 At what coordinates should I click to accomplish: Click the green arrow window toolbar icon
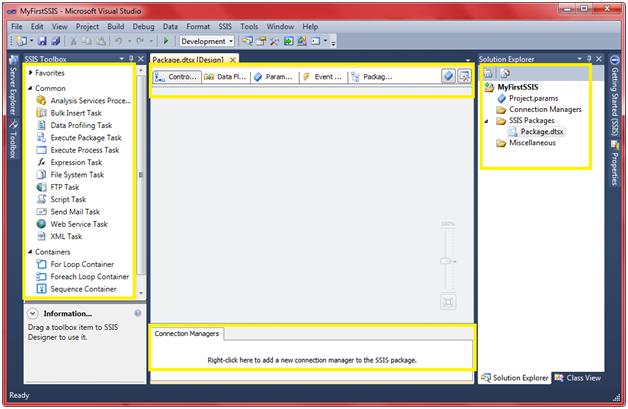coord(288,41)
